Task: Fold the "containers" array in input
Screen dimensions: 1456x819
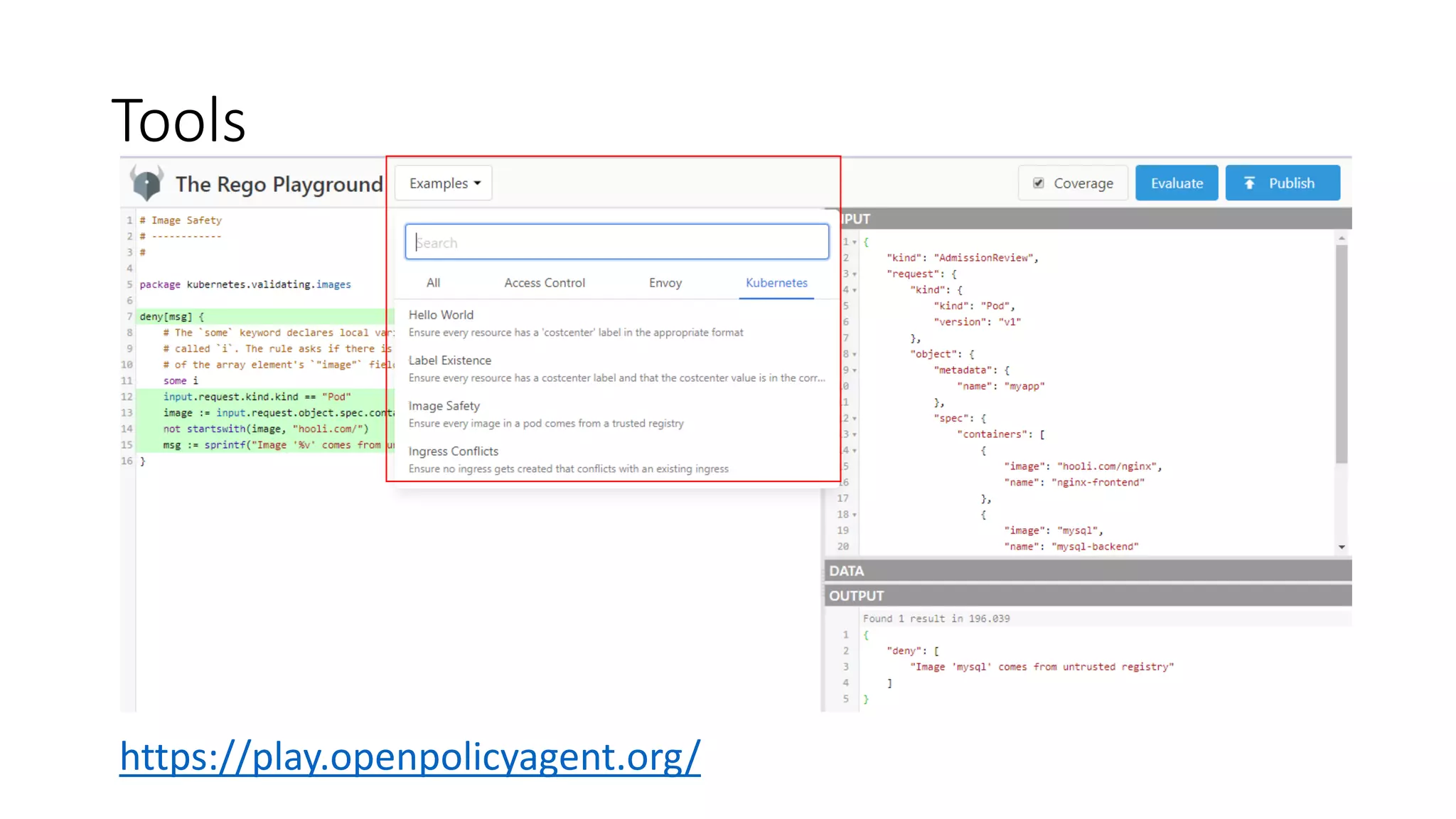Action: [855, 434]
